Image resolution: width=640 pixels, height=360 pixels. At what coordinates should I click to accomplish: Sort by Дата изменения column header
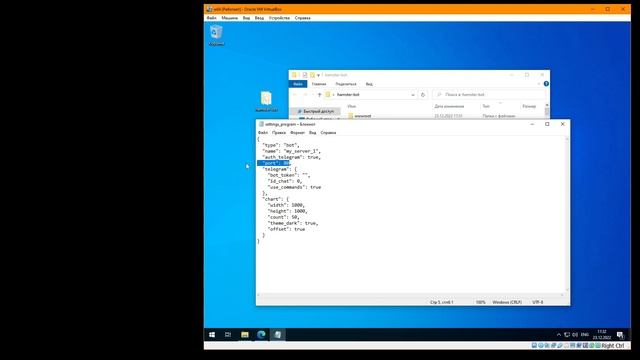[449, 106]
